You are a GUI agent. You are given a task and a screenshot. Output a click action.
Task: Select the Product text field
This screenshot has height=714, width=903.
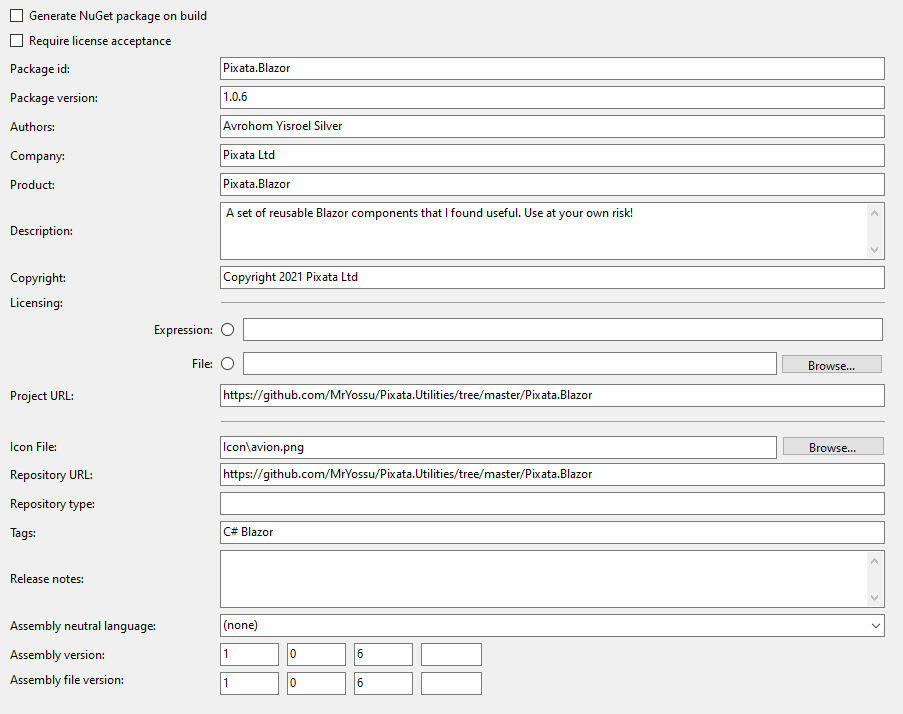(552, 184)
